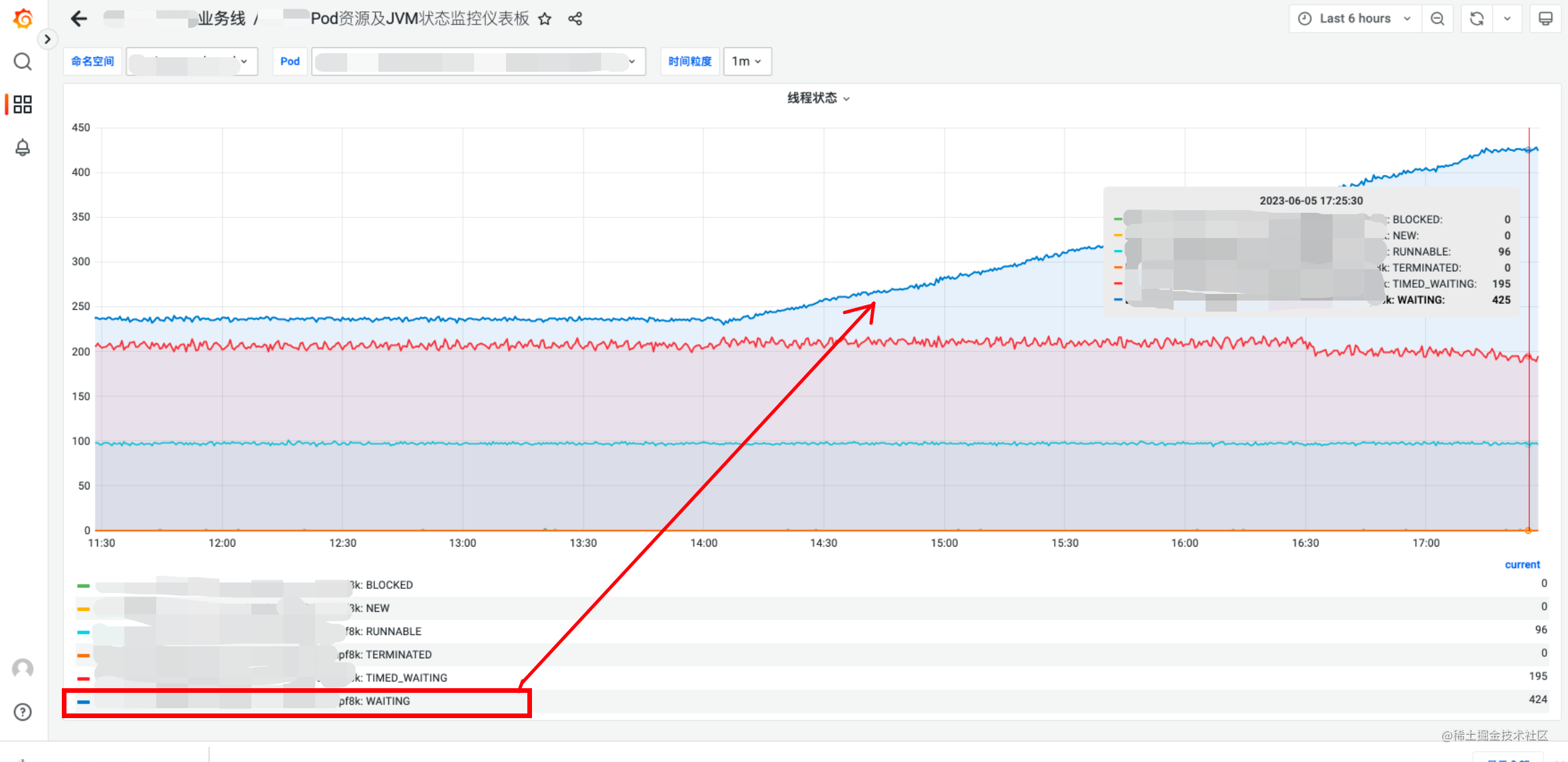Viewport: 1568px width, 762px height.
Task: Click the 时间粒度 variable label
Action: pos(690,61)
